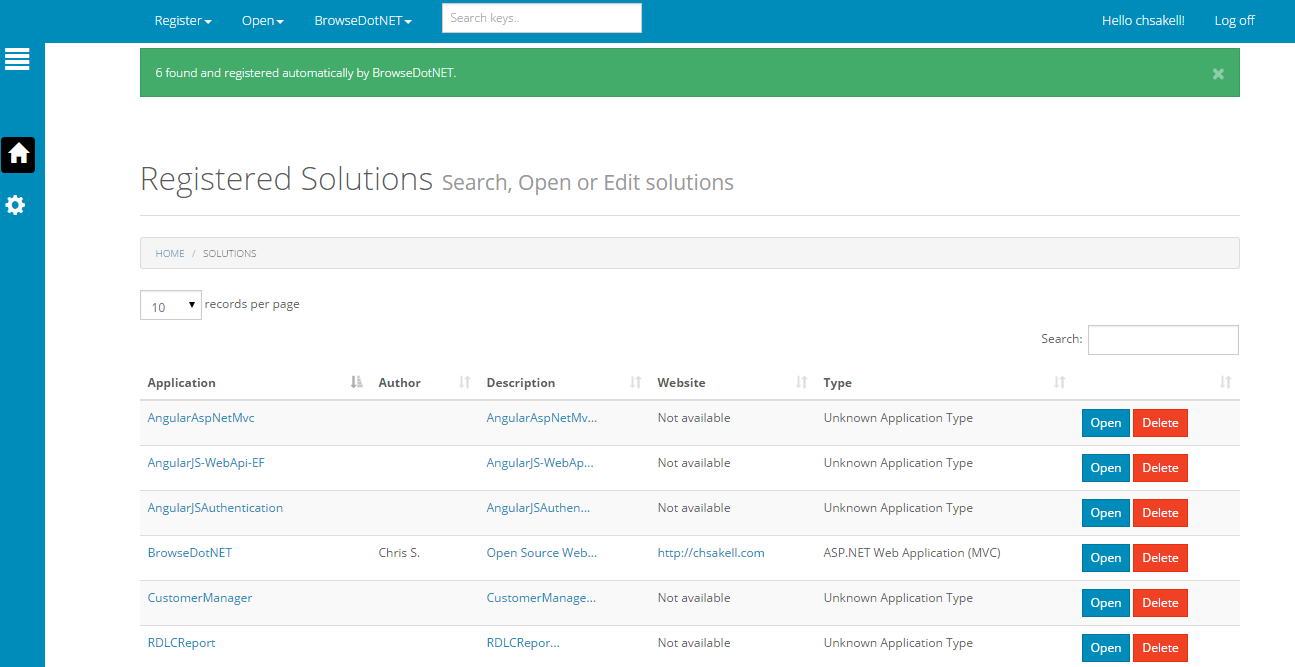Click the home icon in sidebar
Image resolution: width=1295 pixels, height=667 pixels.
click(x=18, y=154)
